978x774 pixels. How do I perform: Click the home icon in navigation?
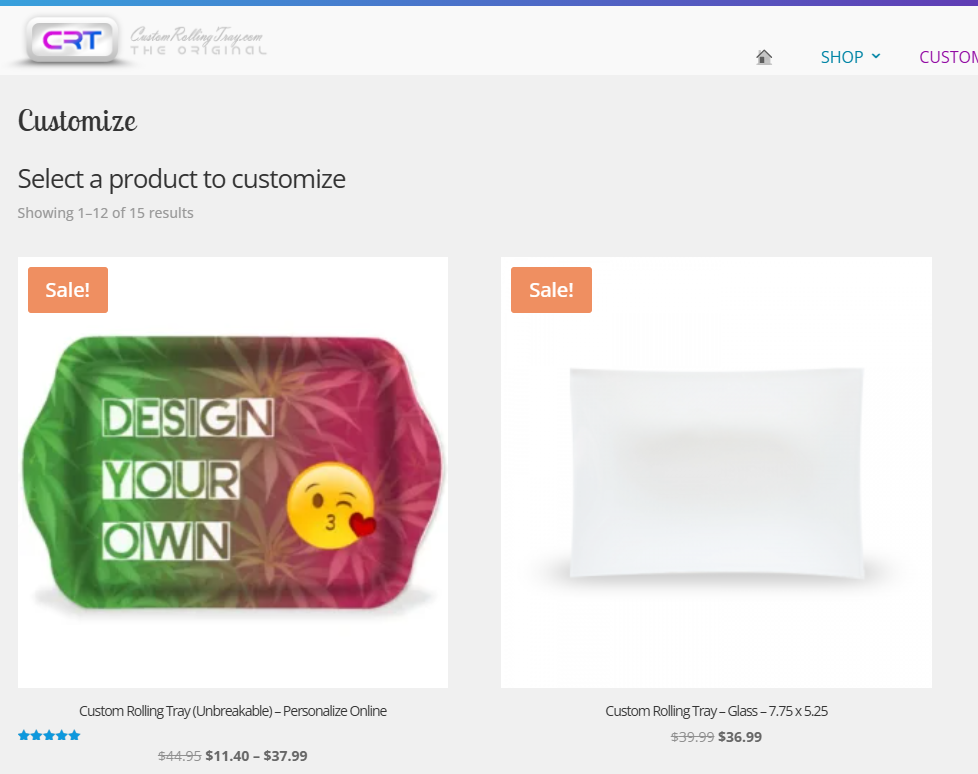tap(763, 57)
